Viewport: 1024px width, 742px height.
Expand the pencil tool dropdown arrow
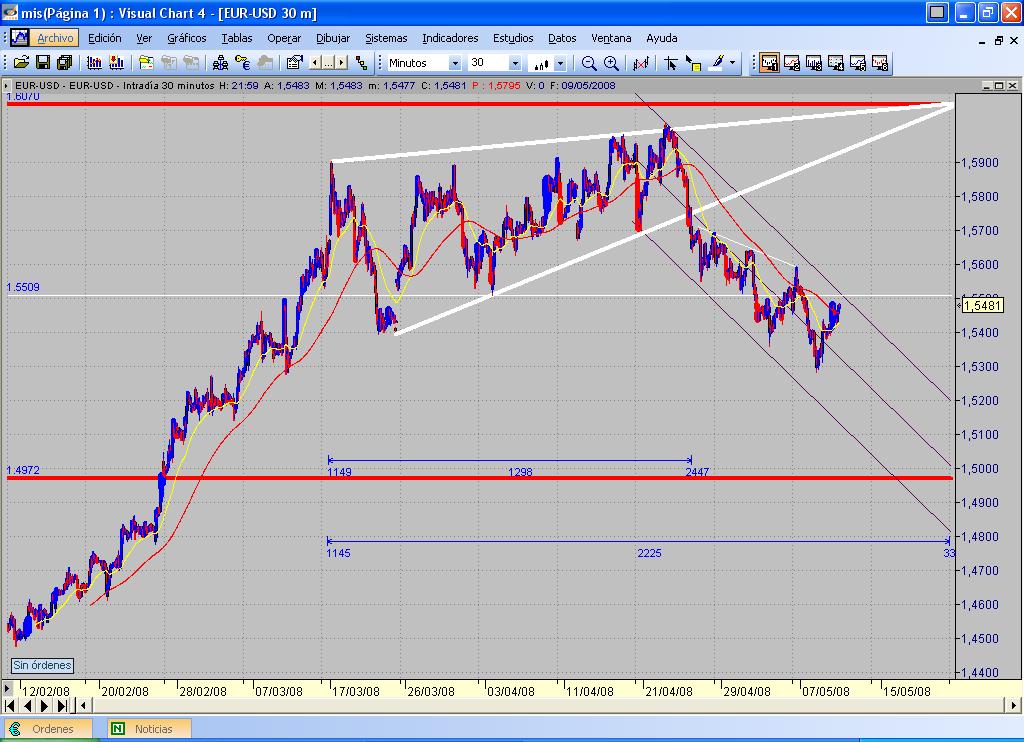[733, 63]
